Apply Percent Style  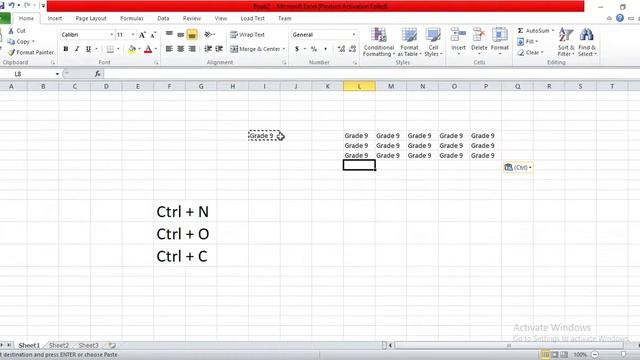[313, 49]
